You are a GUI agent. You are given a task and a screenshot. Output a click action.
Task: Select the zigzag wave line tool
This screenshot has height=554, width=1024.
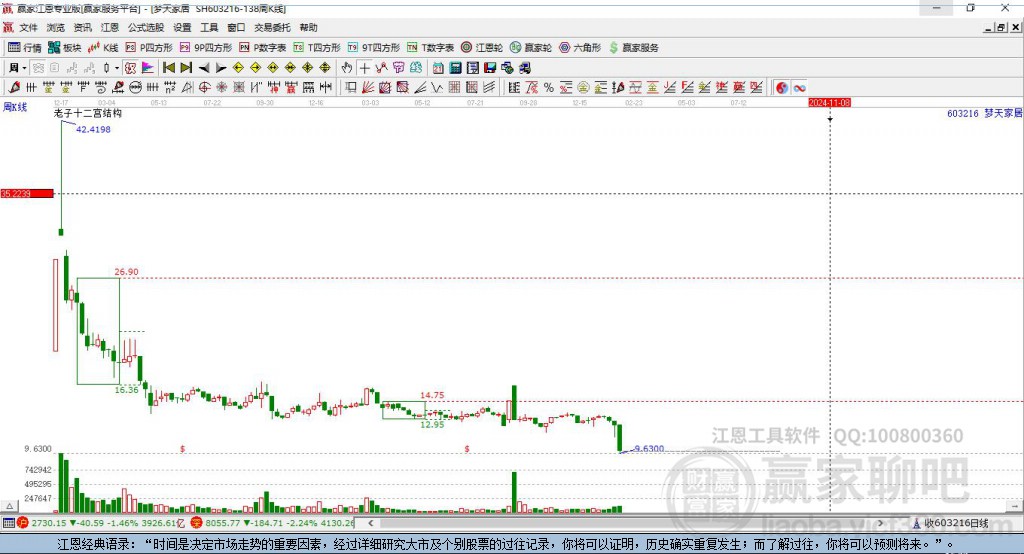click(x=437, y=88)
